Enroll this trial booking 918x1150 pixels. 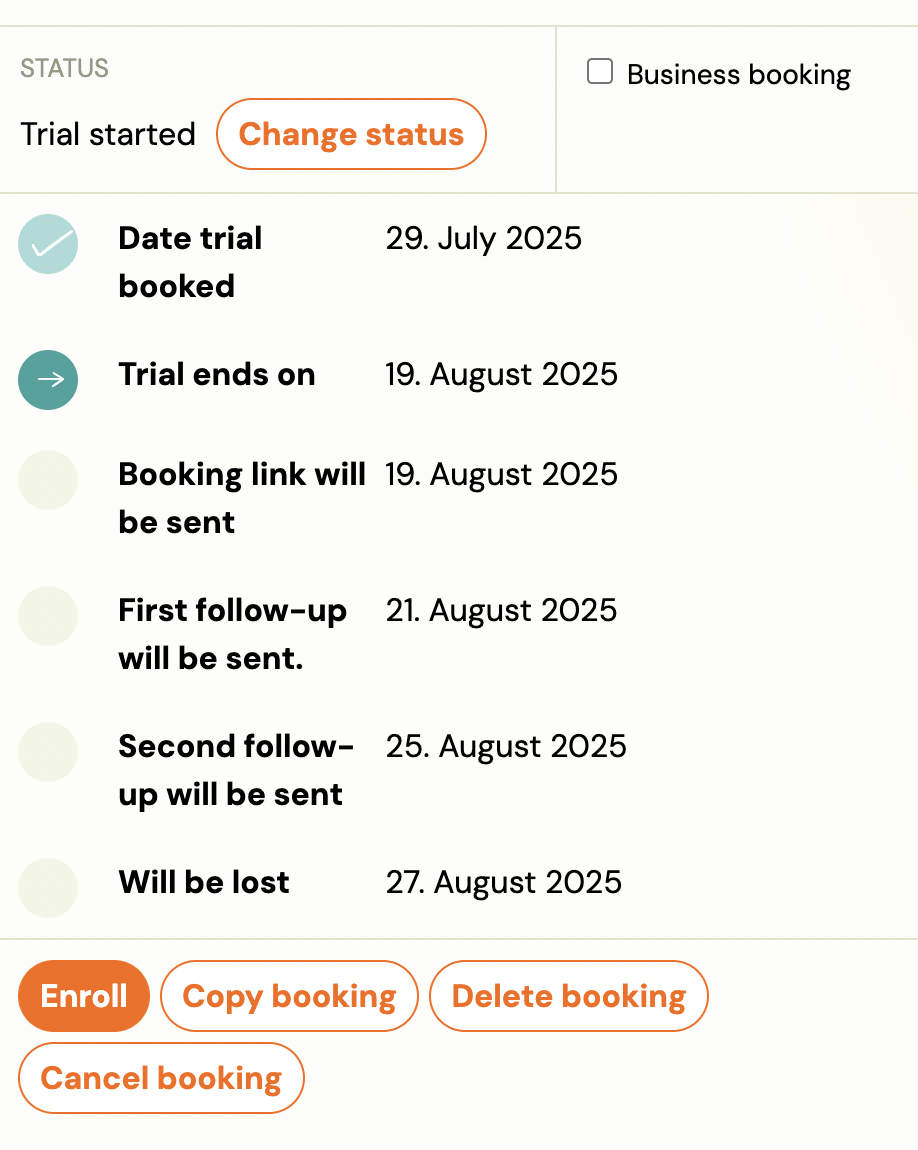(x=84, y=996)
